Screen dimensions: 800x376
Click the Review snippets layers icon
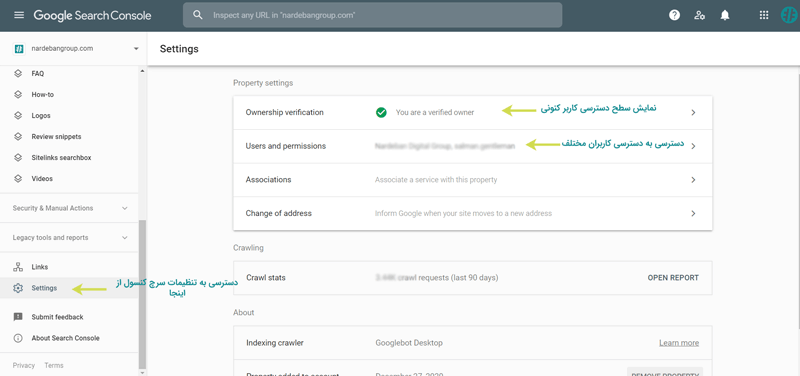click(18, 137)
